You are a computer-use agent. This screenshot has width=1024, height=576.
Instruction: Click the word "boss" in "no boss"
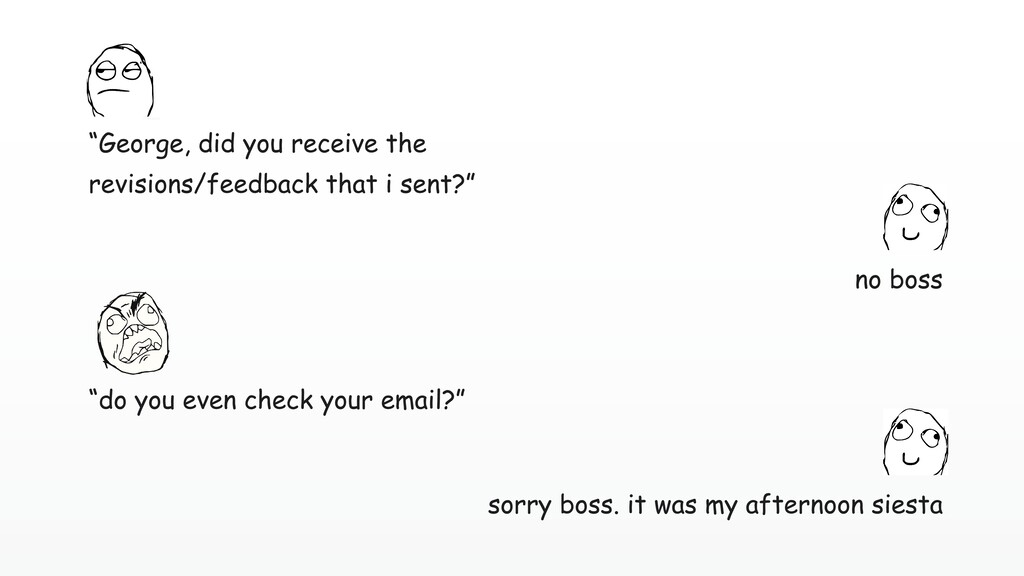[x=916, y=280]
